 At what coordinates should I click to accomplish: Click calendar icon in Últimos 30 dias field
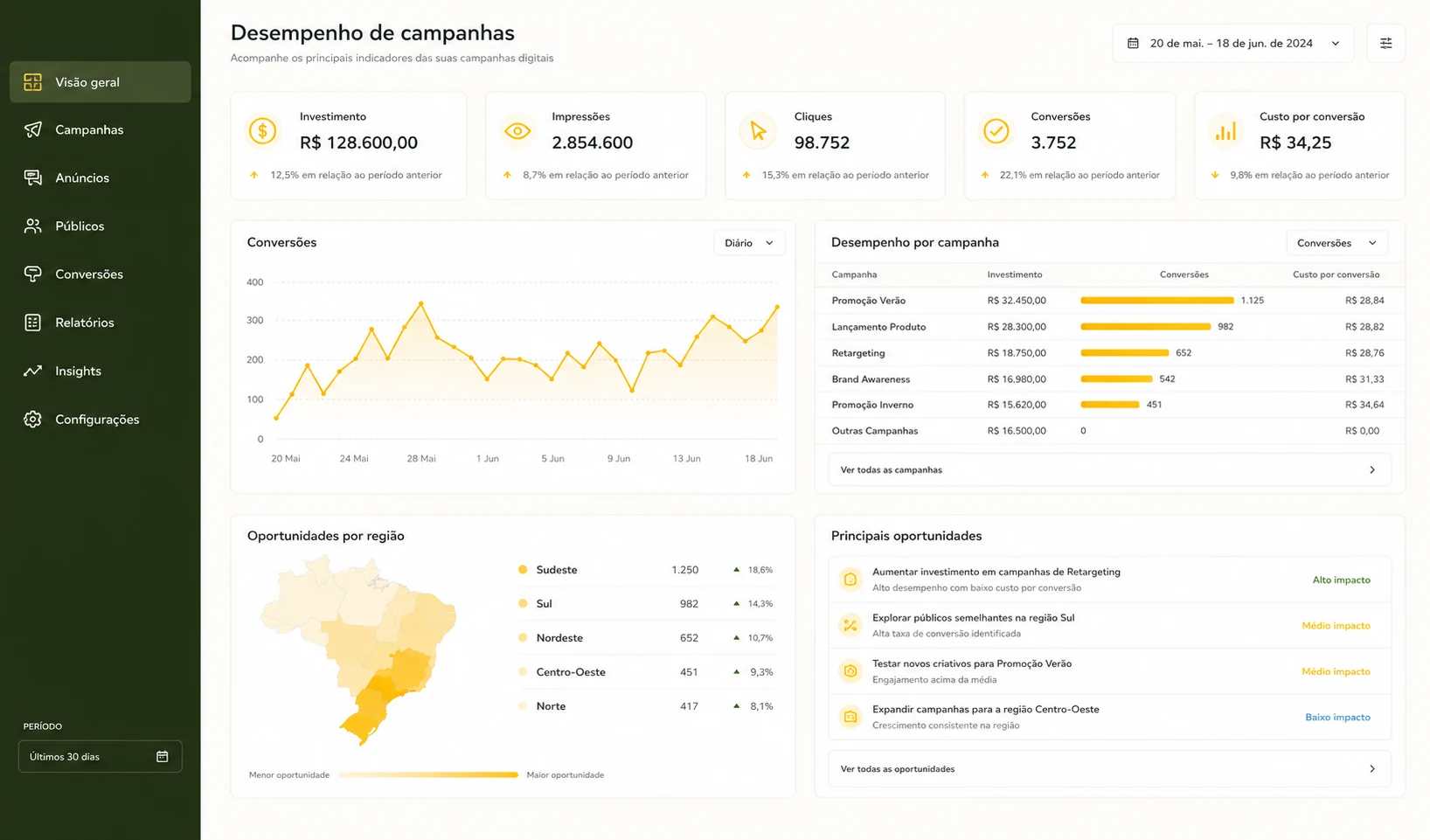coord(162,756)
